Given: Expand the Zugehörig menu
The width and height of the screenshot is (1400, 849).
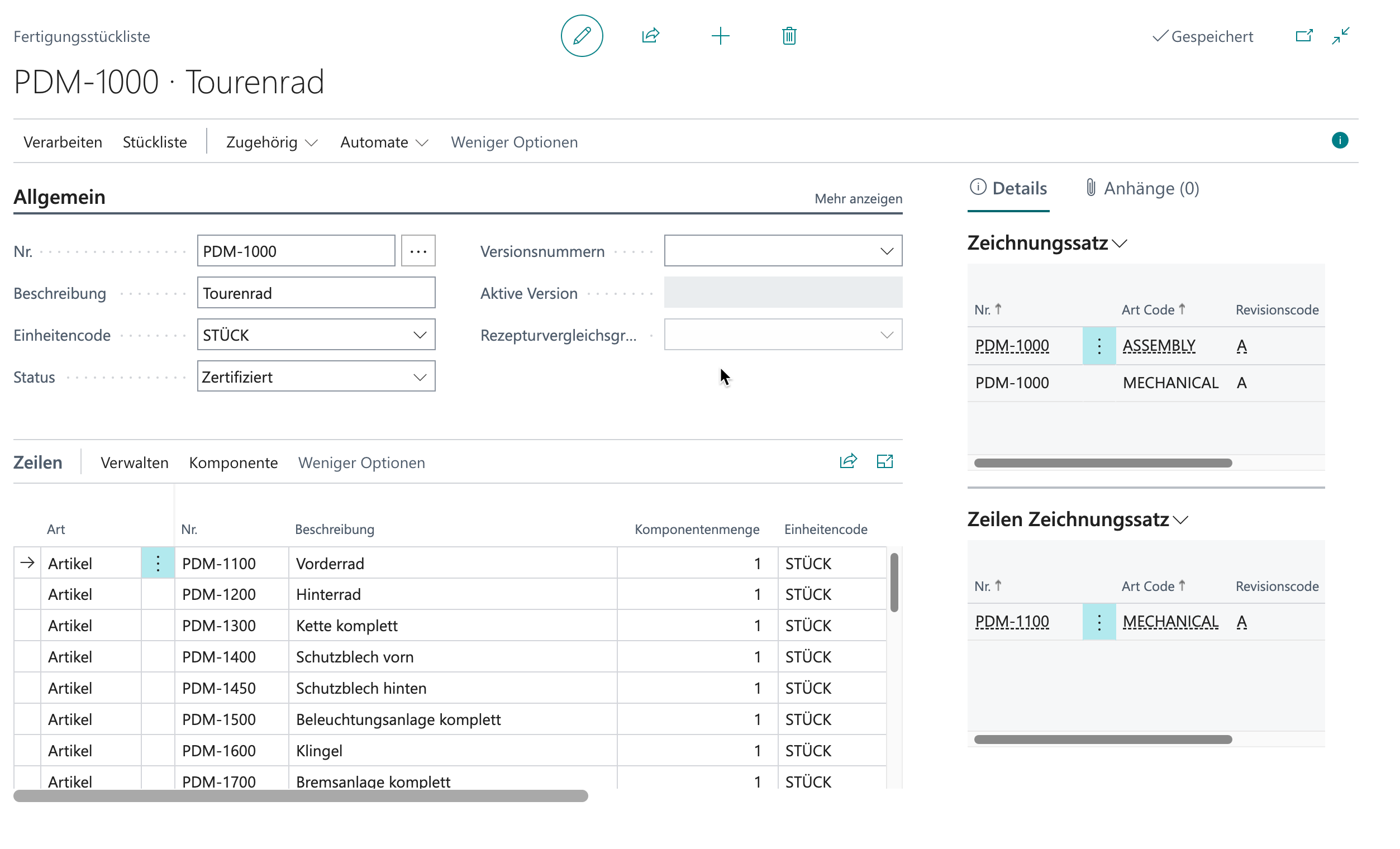Looking at the screenshot, I should (x=272, y=142).
